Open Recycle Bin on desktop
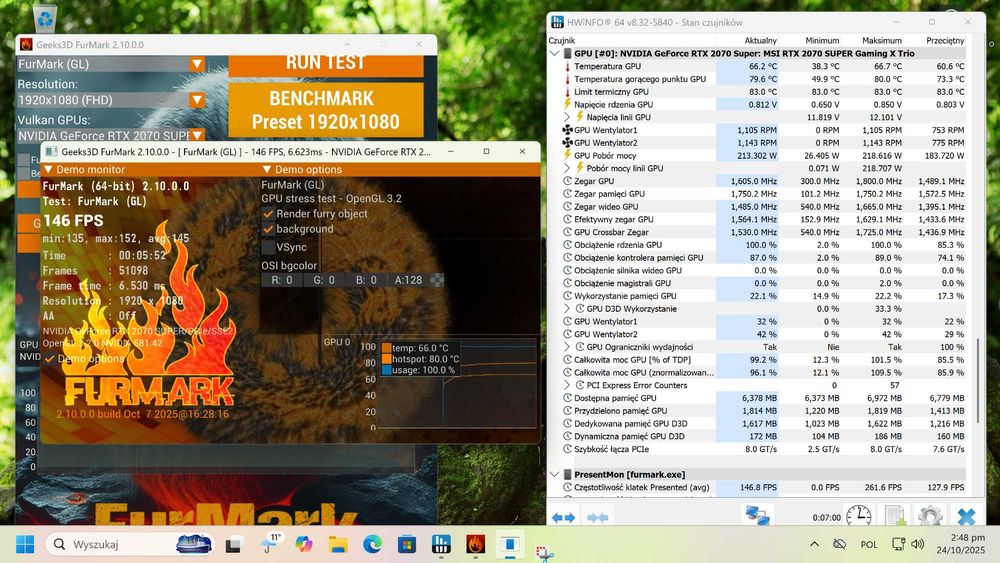The height and width of the screenshot is (563, 1000). point(45,18)
